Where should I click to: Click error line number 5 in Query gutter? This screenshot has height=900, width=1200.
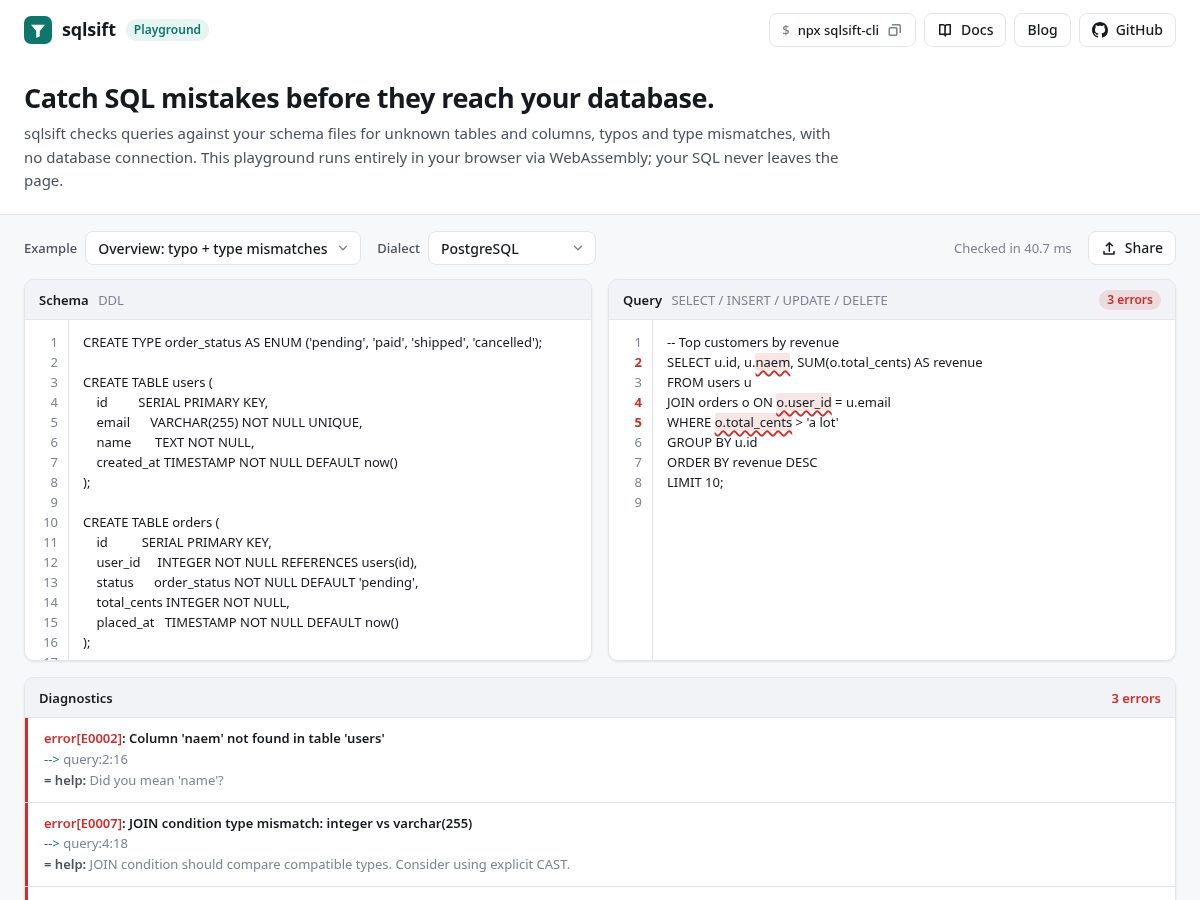(x=638, y=422)
